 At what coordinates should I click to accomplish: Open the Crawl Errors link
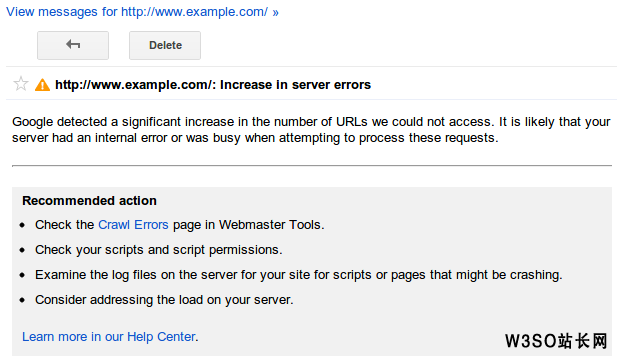coord(133,225)
